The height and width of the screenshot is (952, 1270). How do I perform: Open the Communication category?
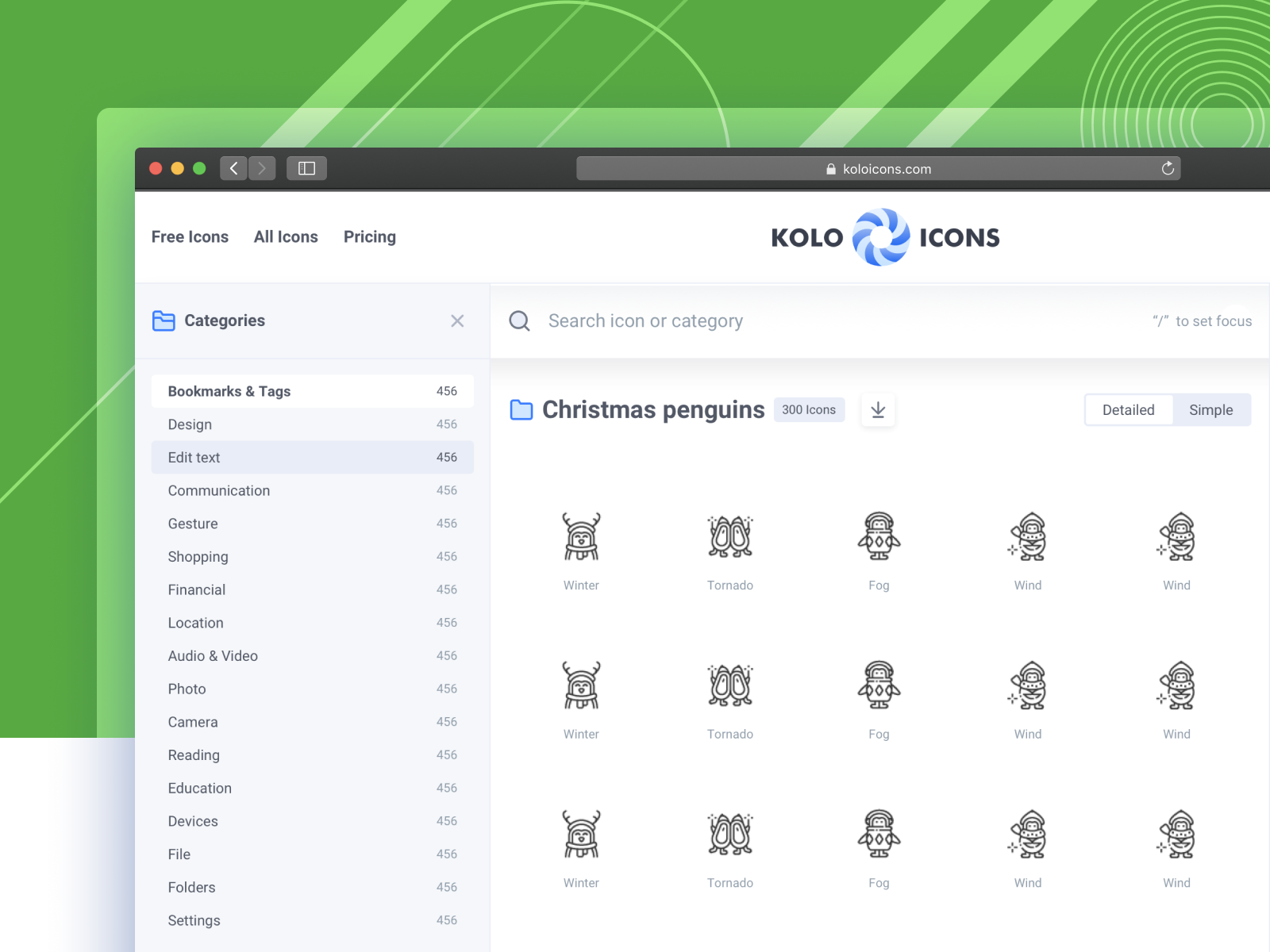pyautogui.click(x=313, y=490)
